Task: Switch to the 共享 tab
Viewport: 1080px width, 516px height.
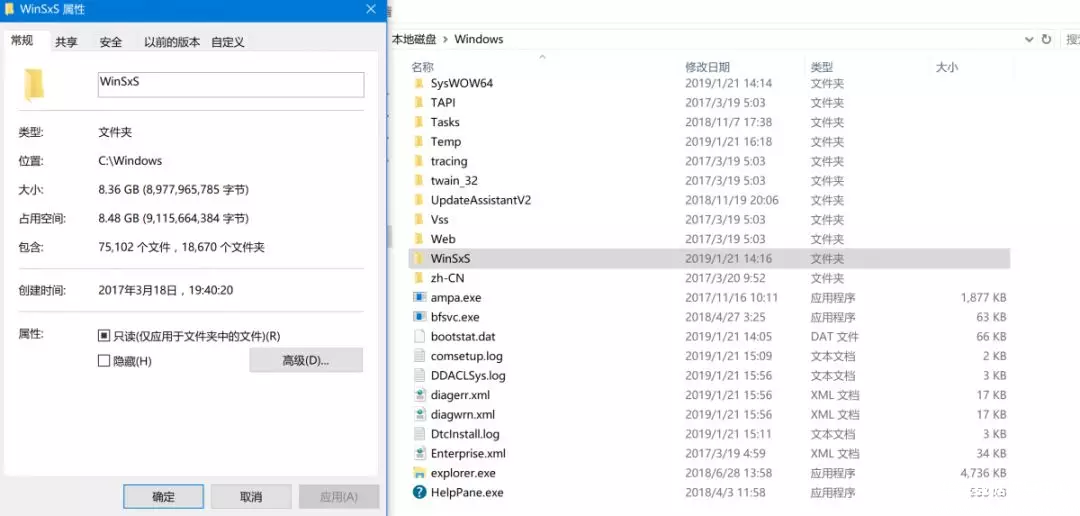Action: click(x=66, y=42)
